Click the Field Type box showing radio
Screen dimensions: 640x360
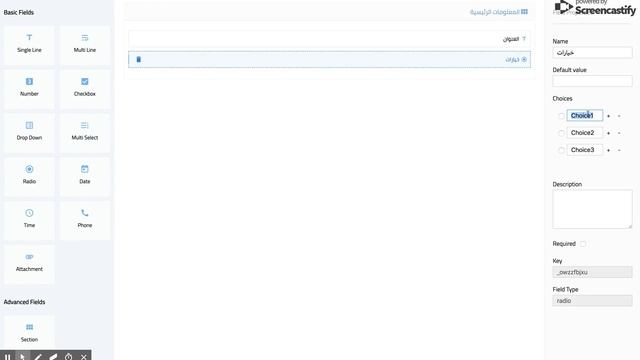coord(592,300)
